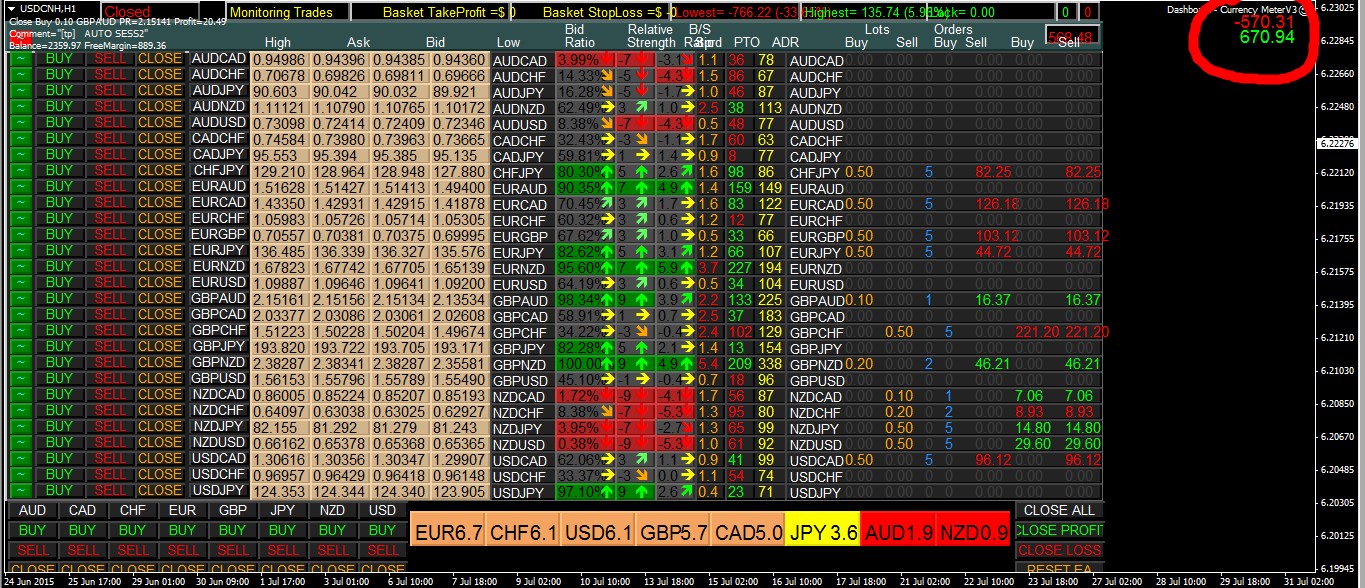1365x588 pixels.
Task: Select the GBP currency basket button
Action: [x=233, y=510]
